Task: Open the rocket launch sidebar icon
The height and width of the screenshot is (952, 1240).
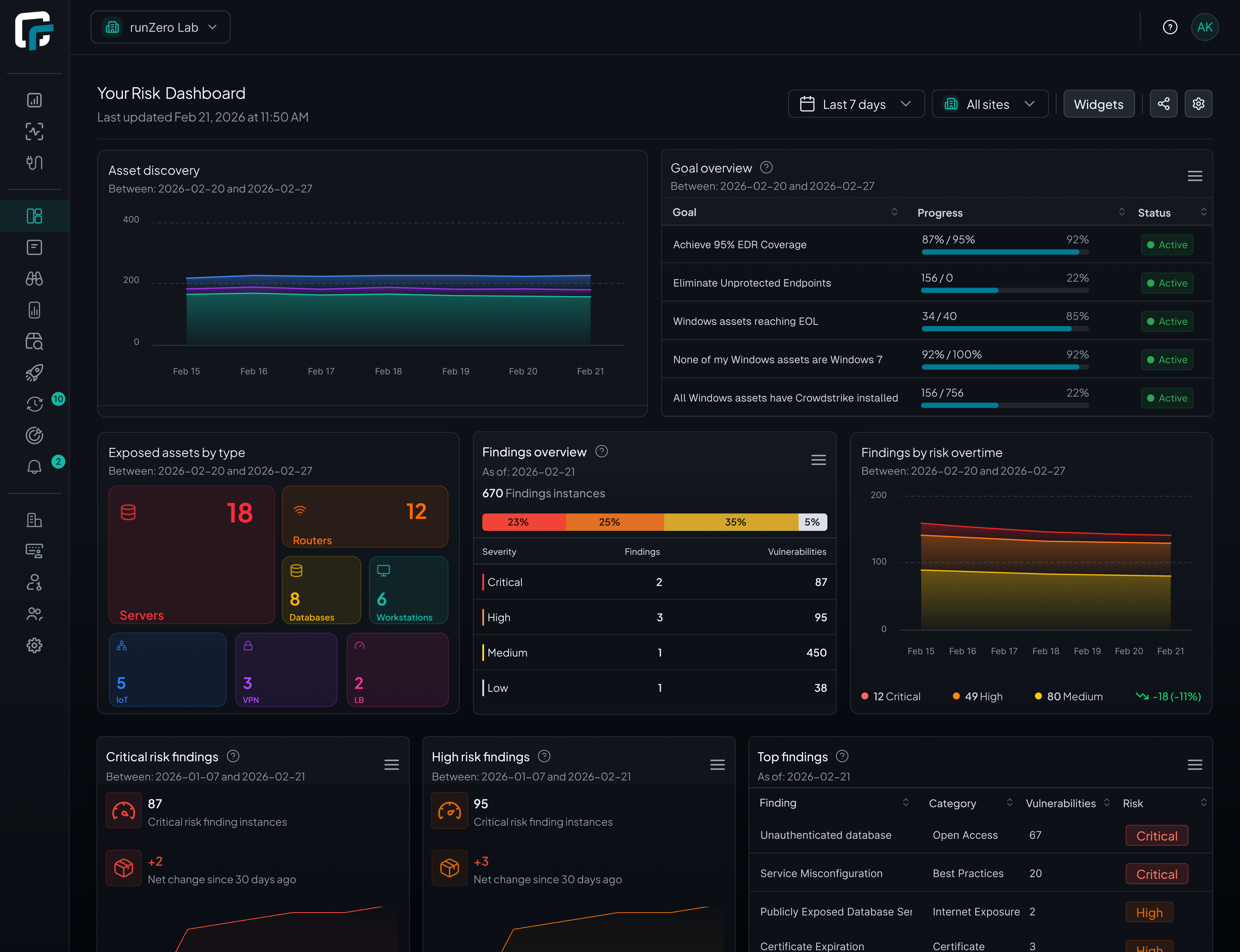Action: (x=35, y=372)
